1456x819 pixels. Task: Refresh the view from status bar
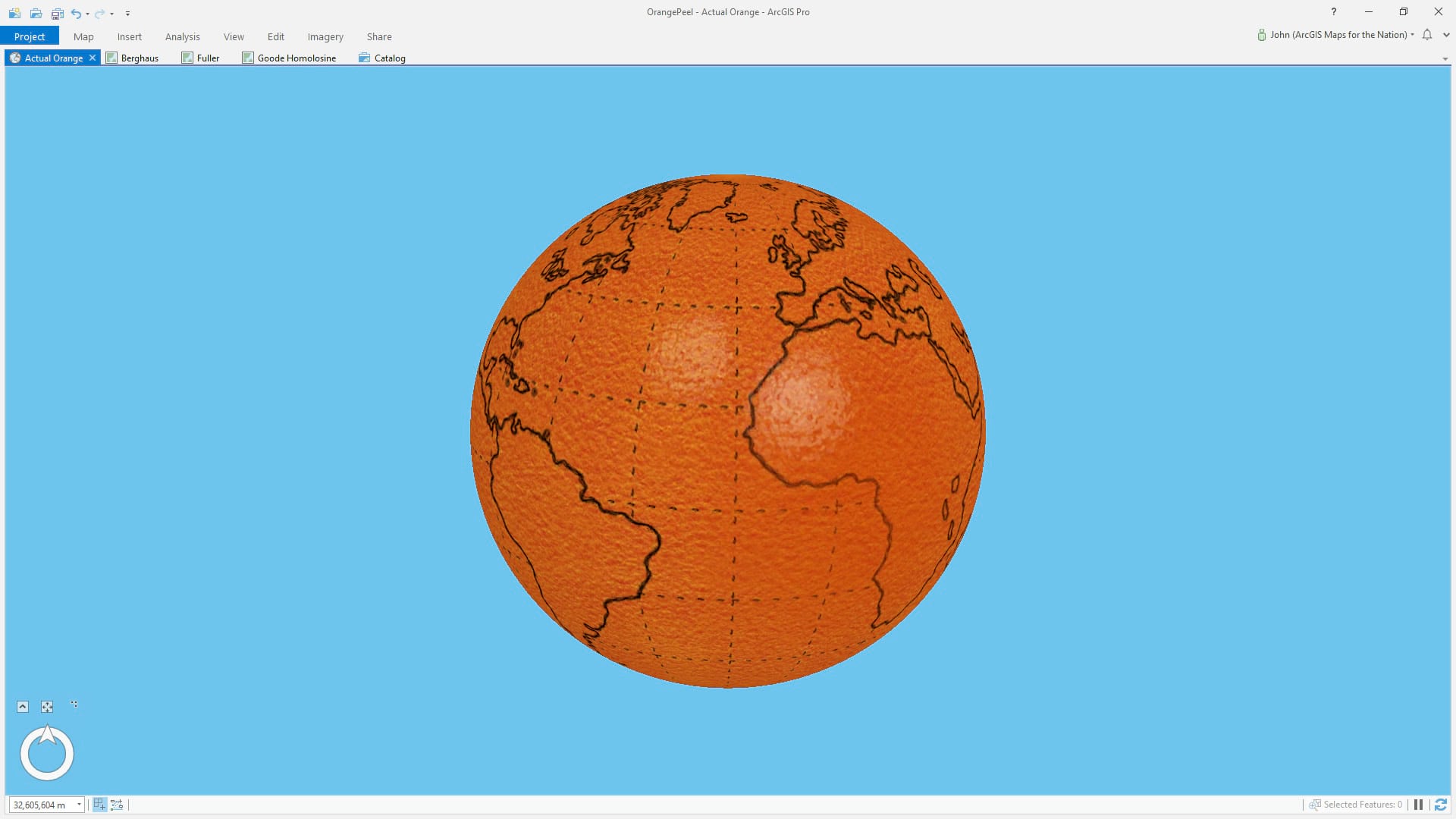pos(1441,805)
